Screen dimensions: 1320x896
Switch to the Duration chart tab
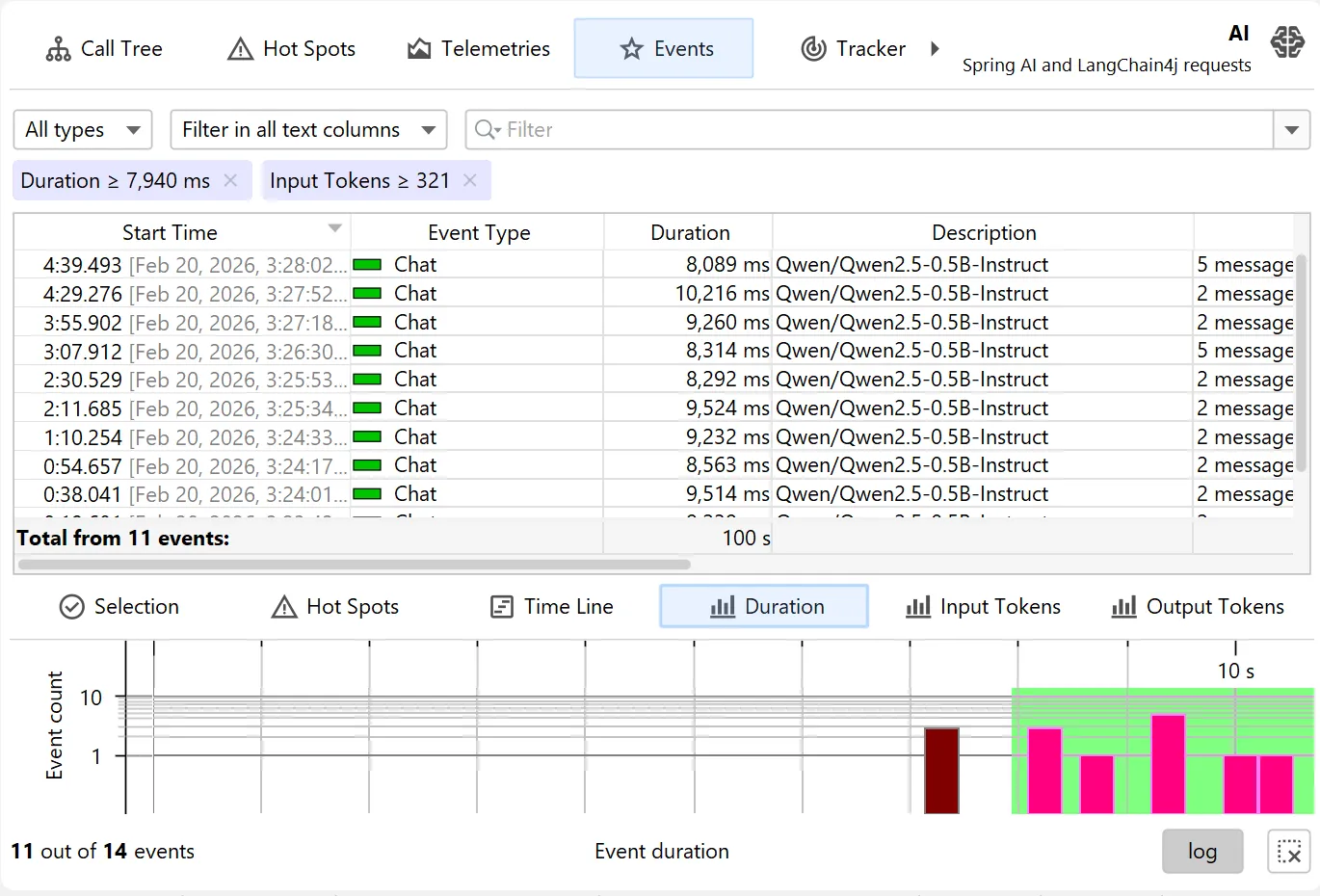tap(763, 607)
